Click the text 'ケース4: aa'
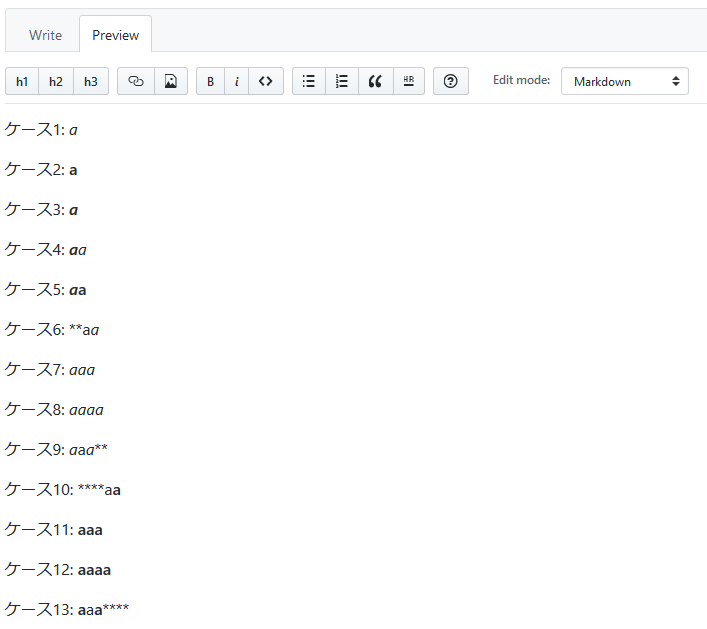Viewport: 707px width, 629px height. coord(46,250)
